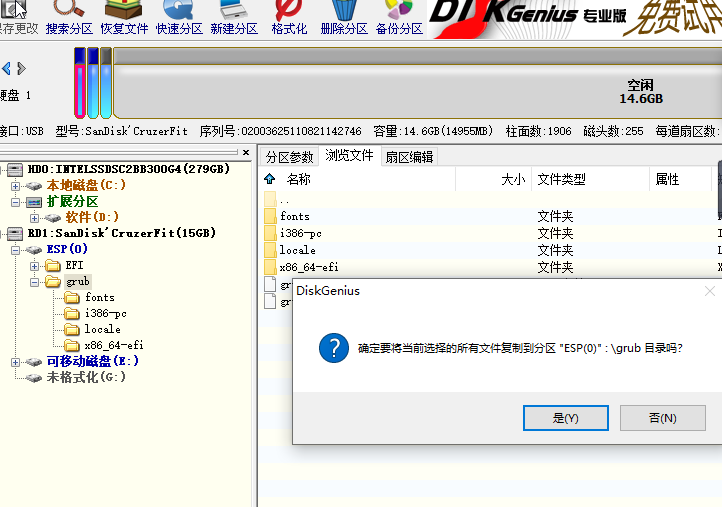Sort by the 大小 column header

[513, 179]
